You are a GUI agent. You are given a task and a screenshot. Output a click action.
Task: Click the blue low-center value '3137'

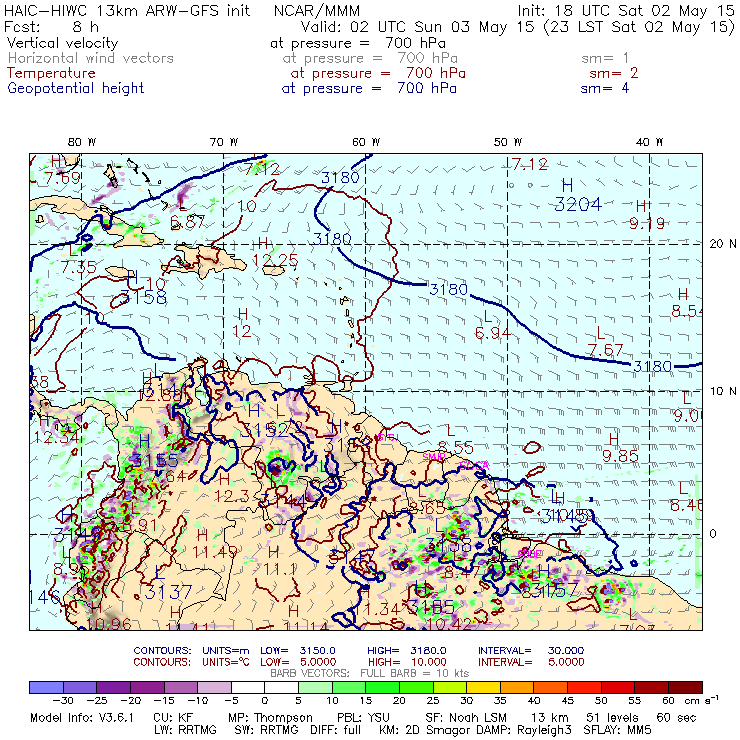click(168, 592)
